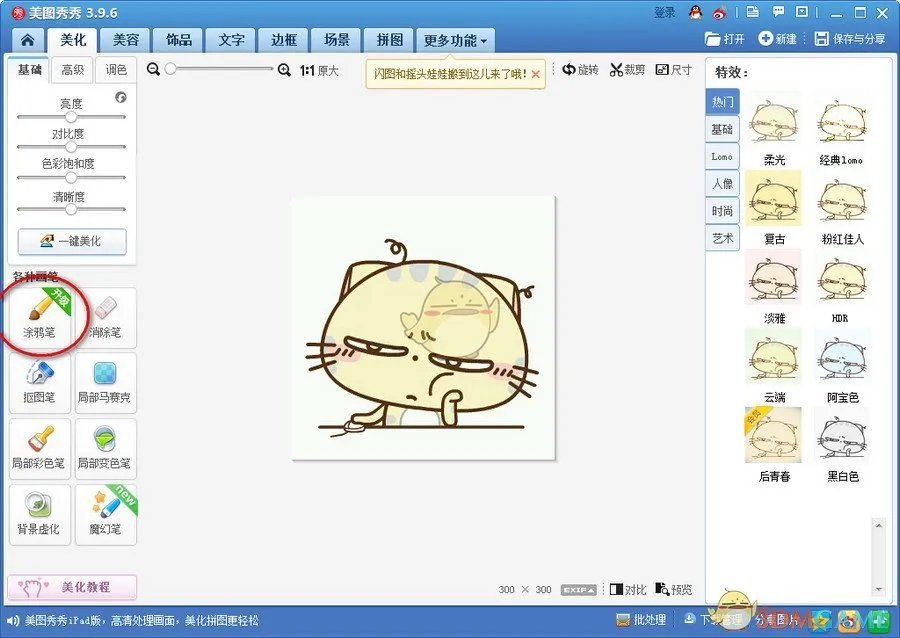Viewport: 900px width, 638px height.
Task: Pick the 局部马赛克 mosaic tool
Action: click(105, 382)
